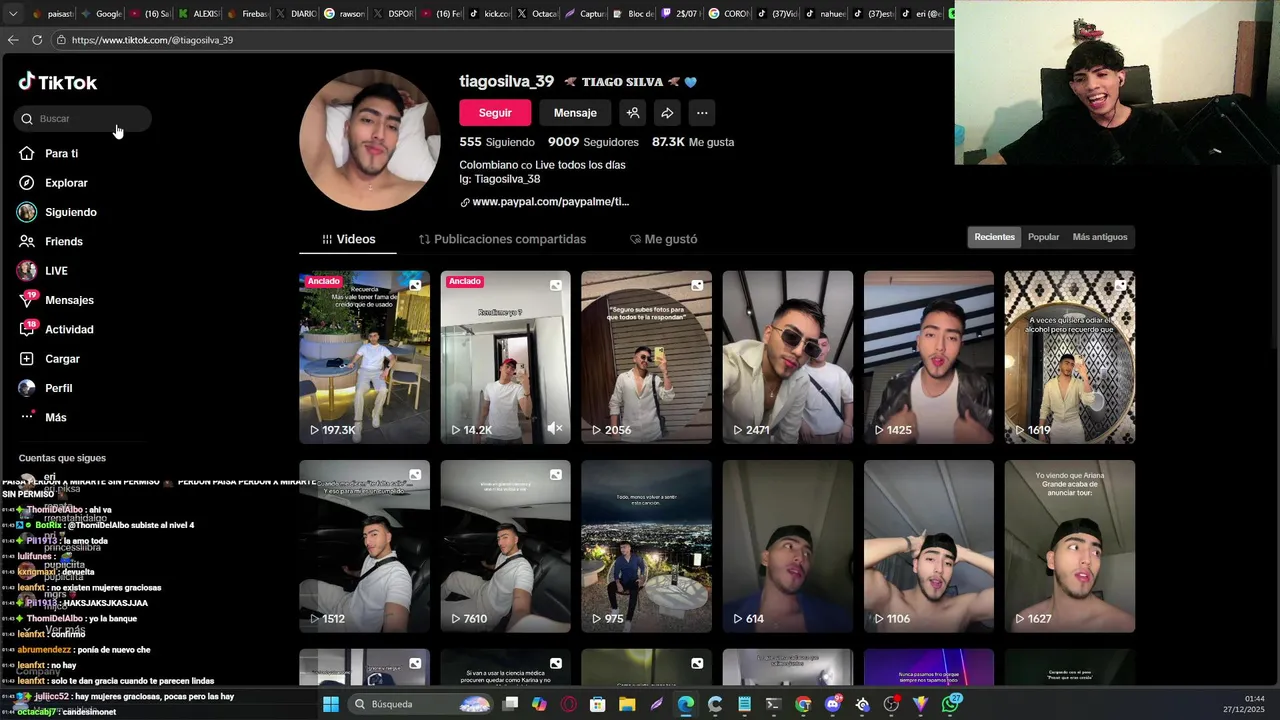Viewport: 1280px width, 720px height.
Task: Click 555 Siguiendo count
Action: [497, 142]
